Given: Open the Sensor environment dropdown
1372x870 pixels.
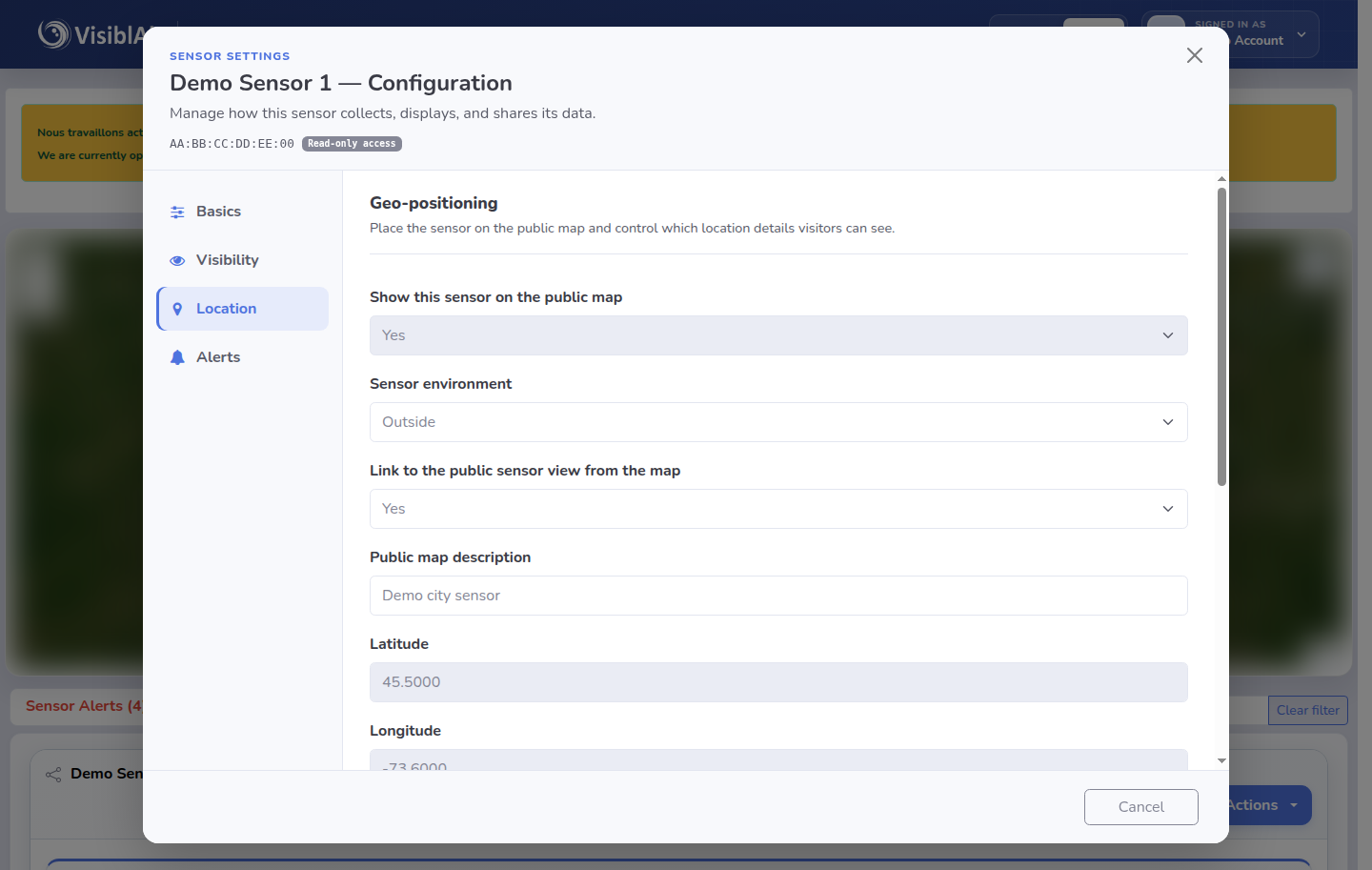Looking at the screenshot, I should pos(778,422).
